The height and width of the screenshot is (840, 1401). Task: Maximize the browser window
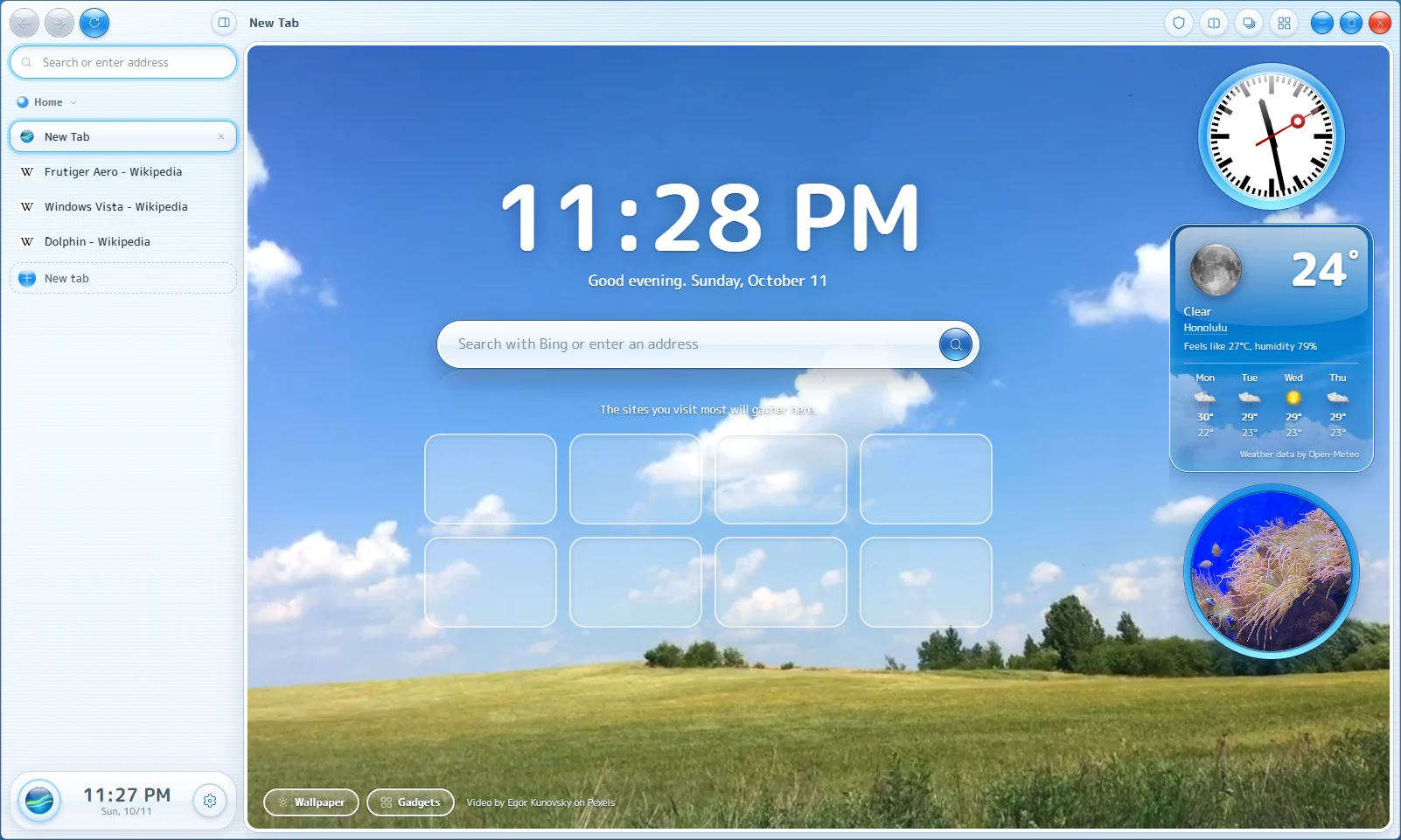(x=1351, y=23)
